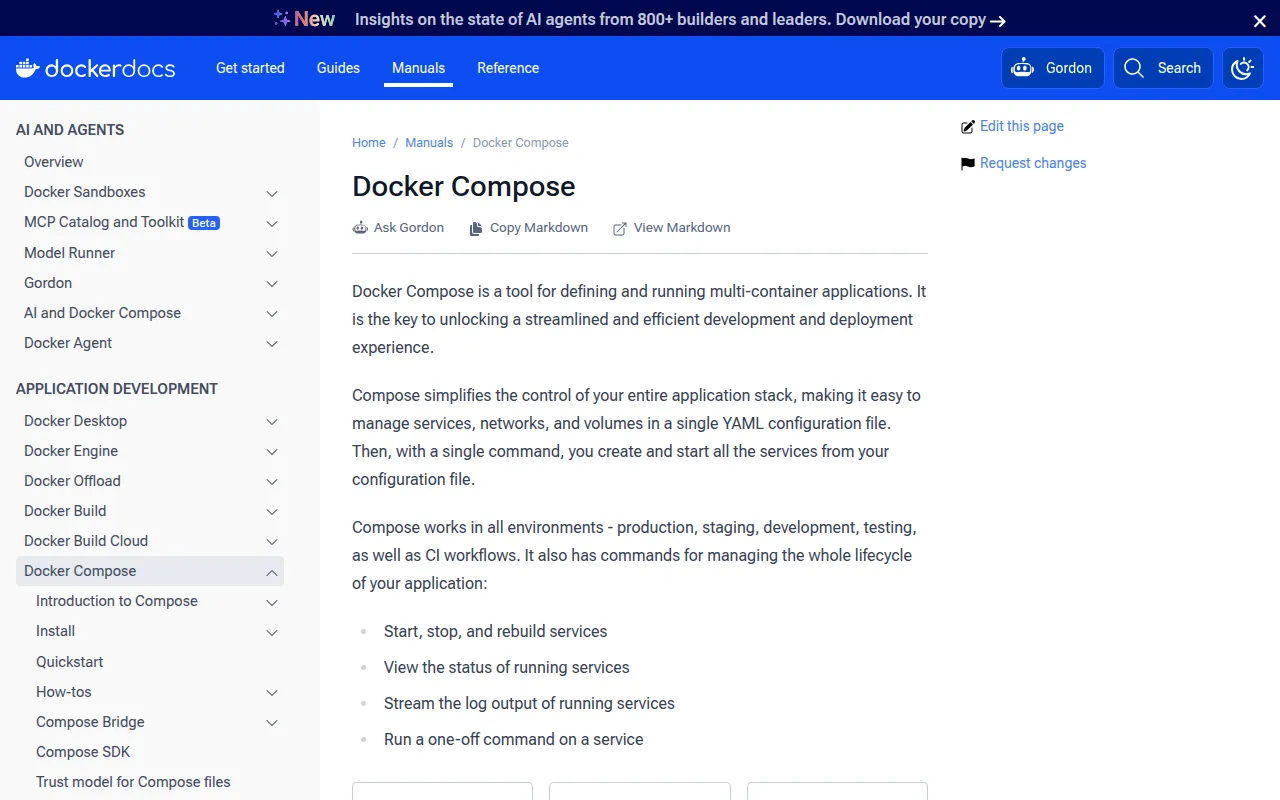Viewport: 1280px width, 800px height.
Task: Expand AI and Docker Compose chevron
Action: [272, 314]
